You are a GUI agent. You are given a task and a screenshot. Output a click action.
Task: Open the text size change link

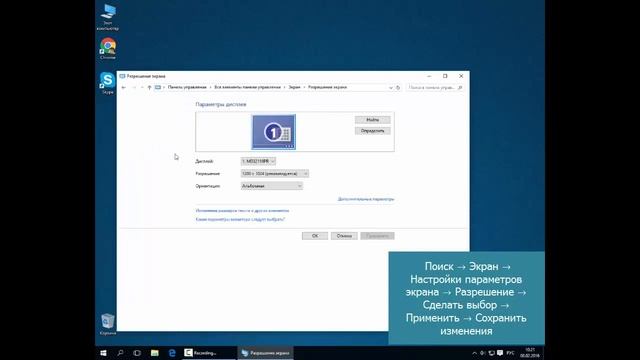tap(242, 211)
